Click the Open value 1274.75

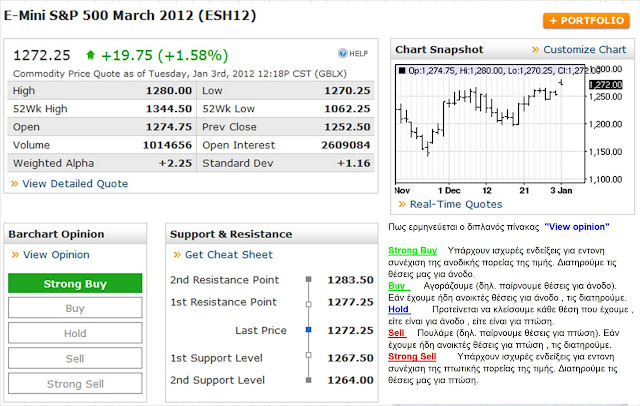pos(169,127)
